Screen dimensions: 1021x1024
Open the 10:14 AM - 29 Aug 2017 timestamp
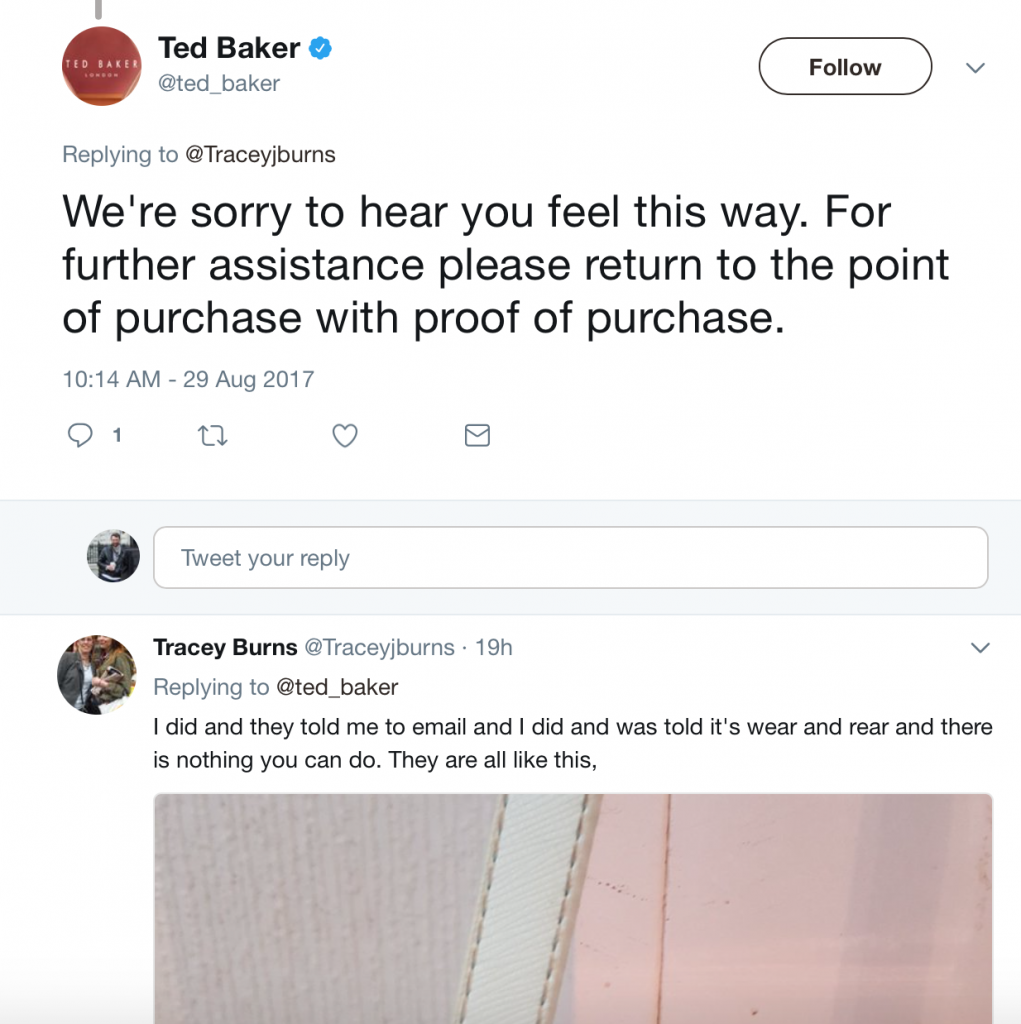188,379
